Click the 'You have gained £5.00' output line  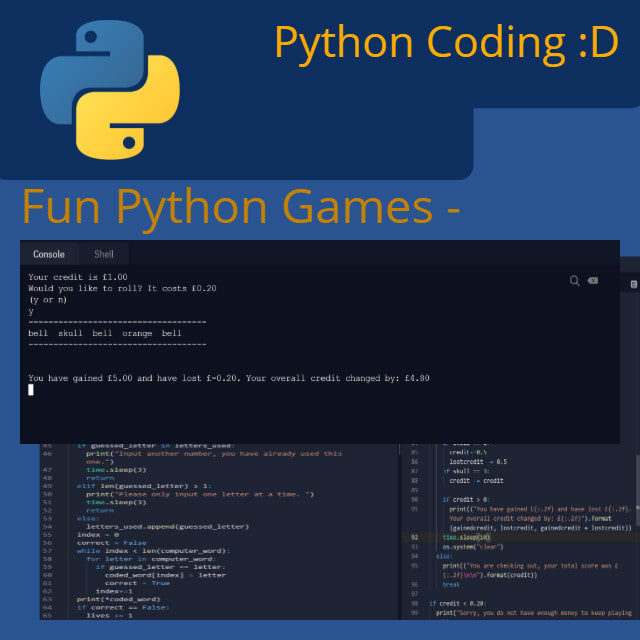(229, 378)
